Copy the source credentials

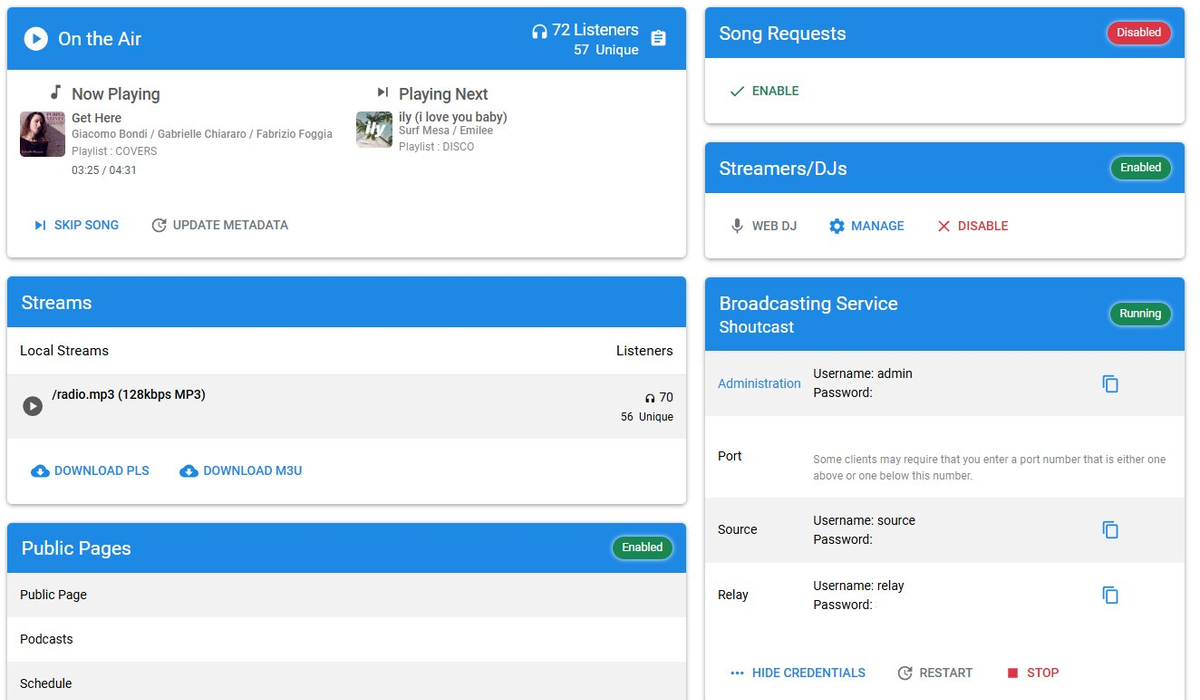(1110, 530)
